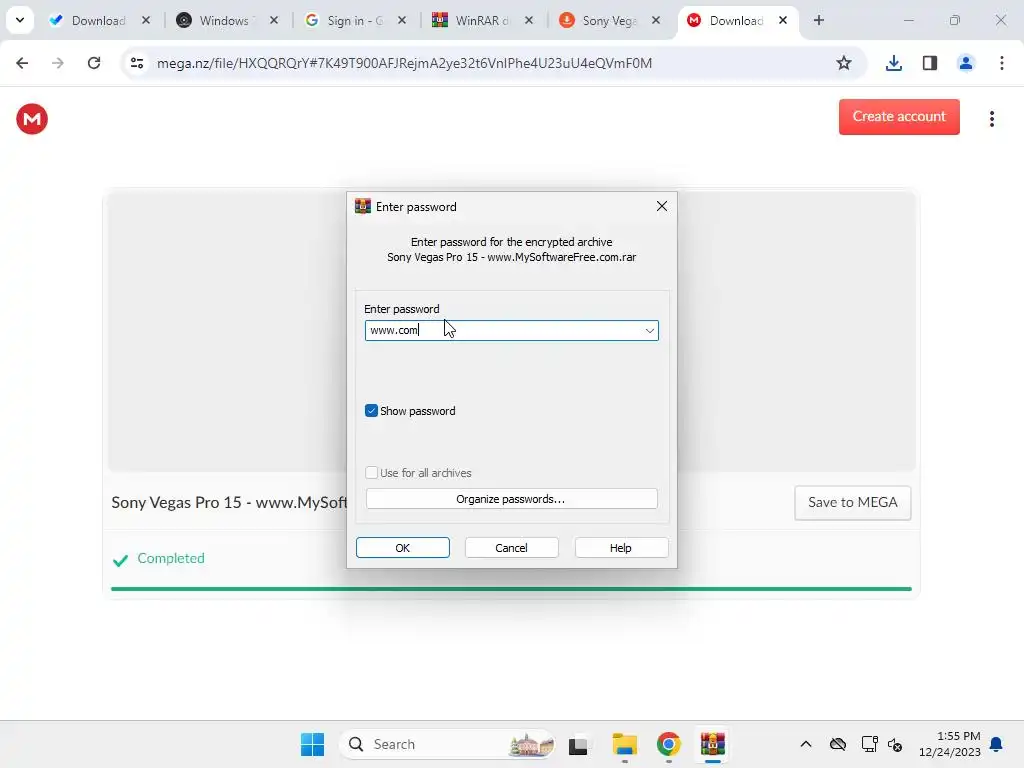Open Help in the password dialog
The width and height of the screenshot is (1024, 768).
[620, 548]
